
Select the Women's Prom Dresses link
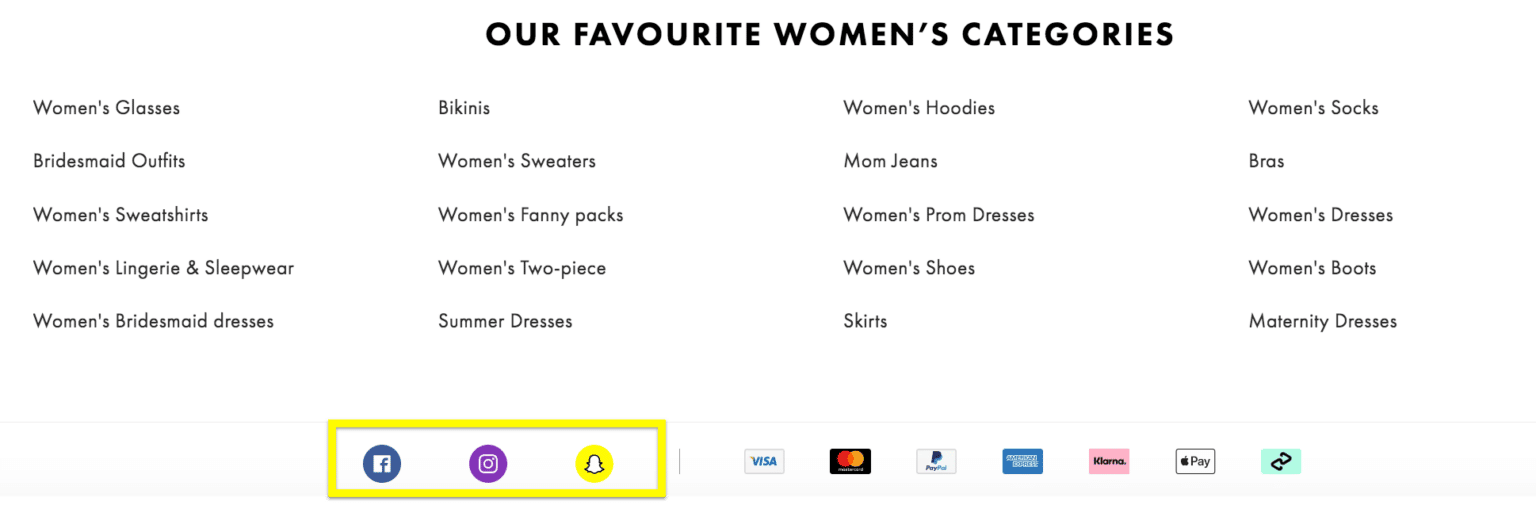[x=939, y=215]
